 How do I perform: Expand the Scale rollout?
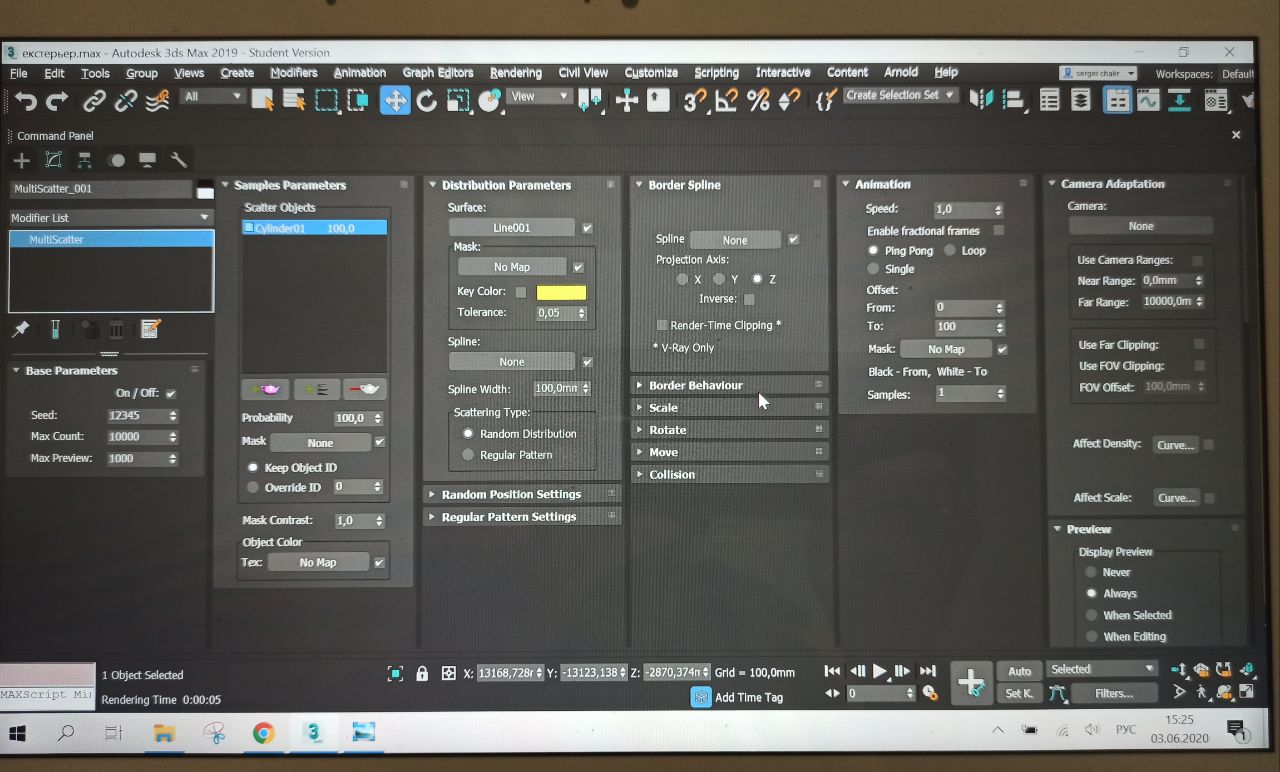coord(729,407)
